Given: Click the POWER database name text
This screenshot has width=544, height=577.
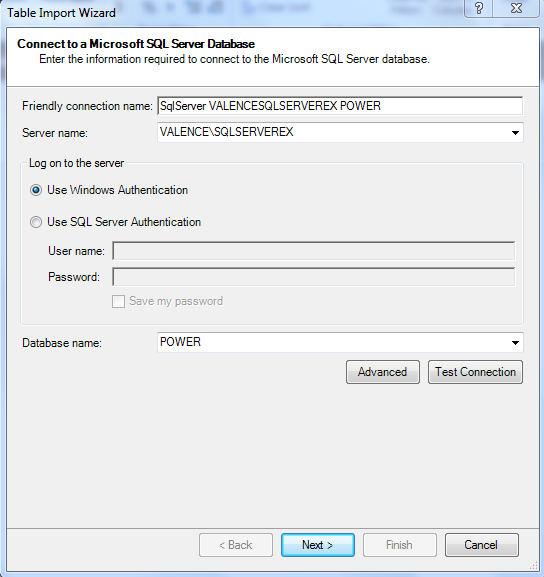Looking at the screenshot, I should point(180,342).
